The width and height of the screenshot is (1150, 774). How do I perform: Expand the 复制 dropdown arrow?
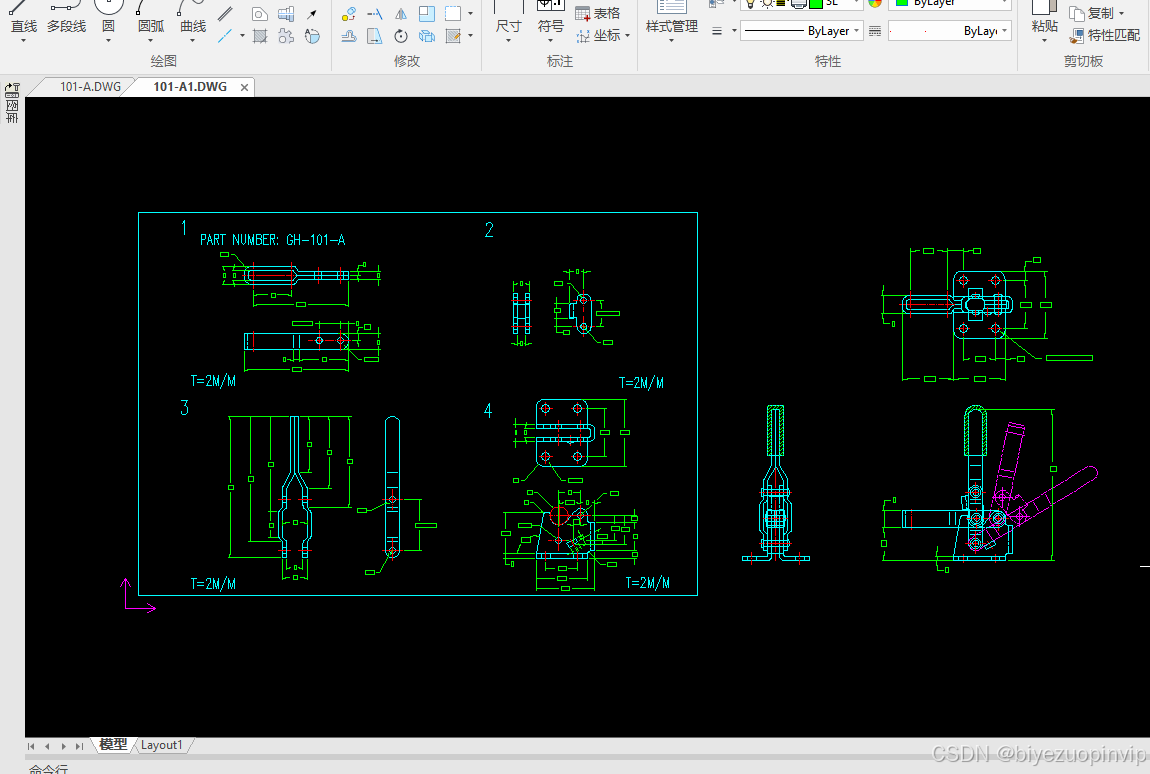1121,13
